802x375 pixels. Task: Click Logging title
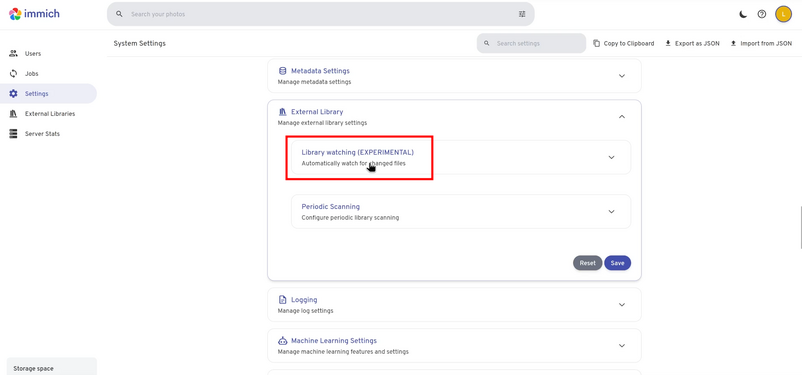(304, 300)
